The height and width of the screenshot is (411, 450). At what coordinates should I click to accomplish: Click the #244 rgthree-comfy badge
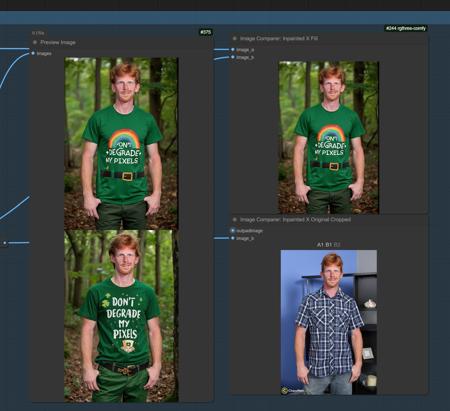[406, 28]
